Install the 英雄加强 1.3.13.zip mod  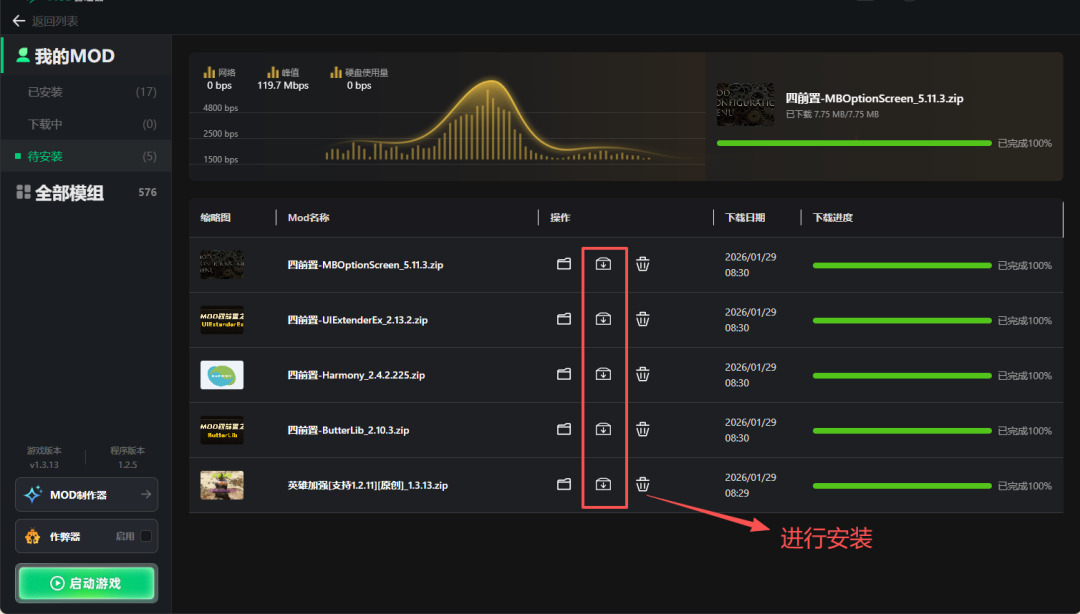point(603,484)
